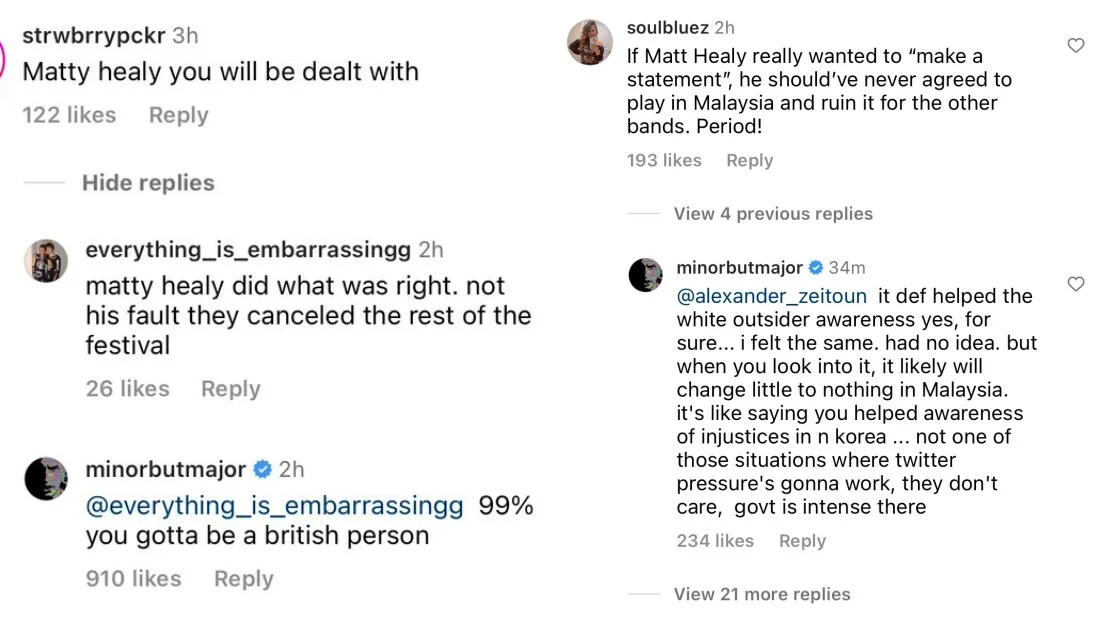The height and width of the screenshot is (620, 1100).
Task: Click minorbutmajor's avatar beside the British person reply
Action: click(x=46, y=479)
